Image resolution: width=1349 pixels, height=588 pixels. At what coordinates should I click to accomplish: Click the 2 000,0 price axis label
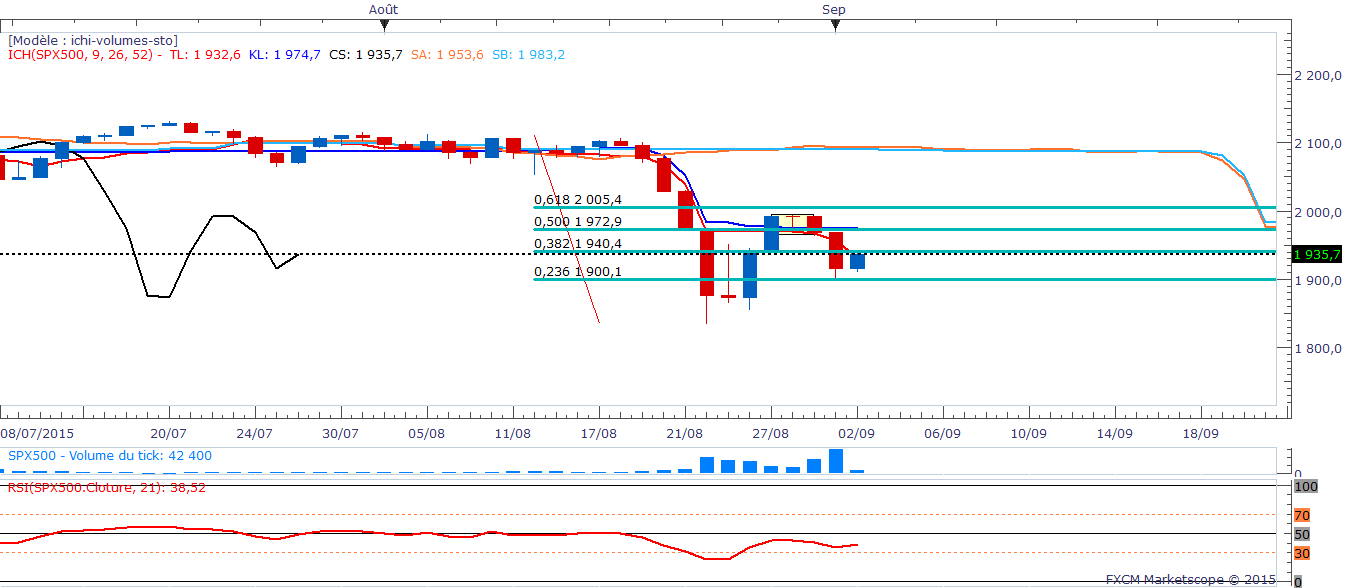(1319, 212)
